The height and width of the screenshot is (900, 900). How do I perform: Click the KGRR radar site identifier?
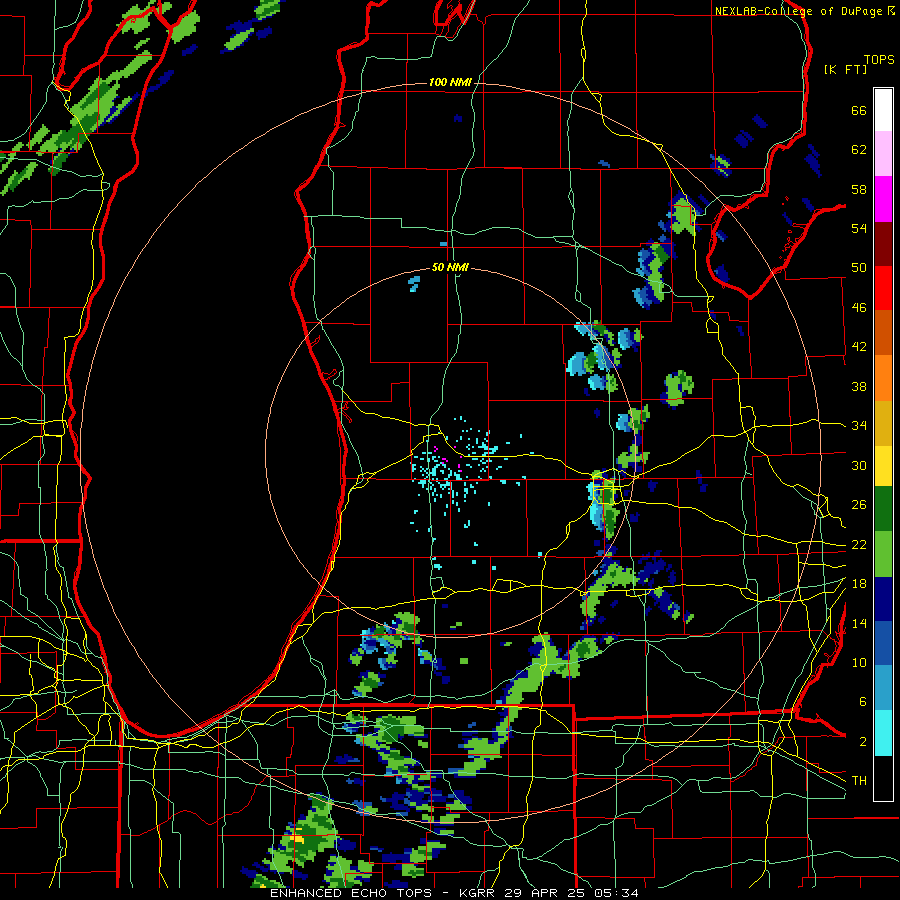click(479, 893)
